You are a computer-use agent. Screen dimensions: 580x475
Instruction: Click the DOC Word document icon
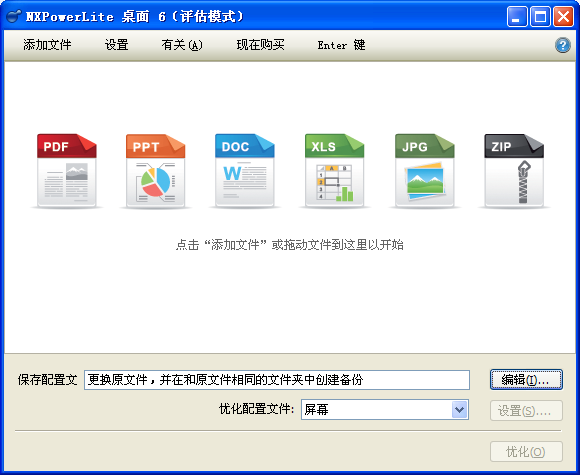tap(245, 171)
